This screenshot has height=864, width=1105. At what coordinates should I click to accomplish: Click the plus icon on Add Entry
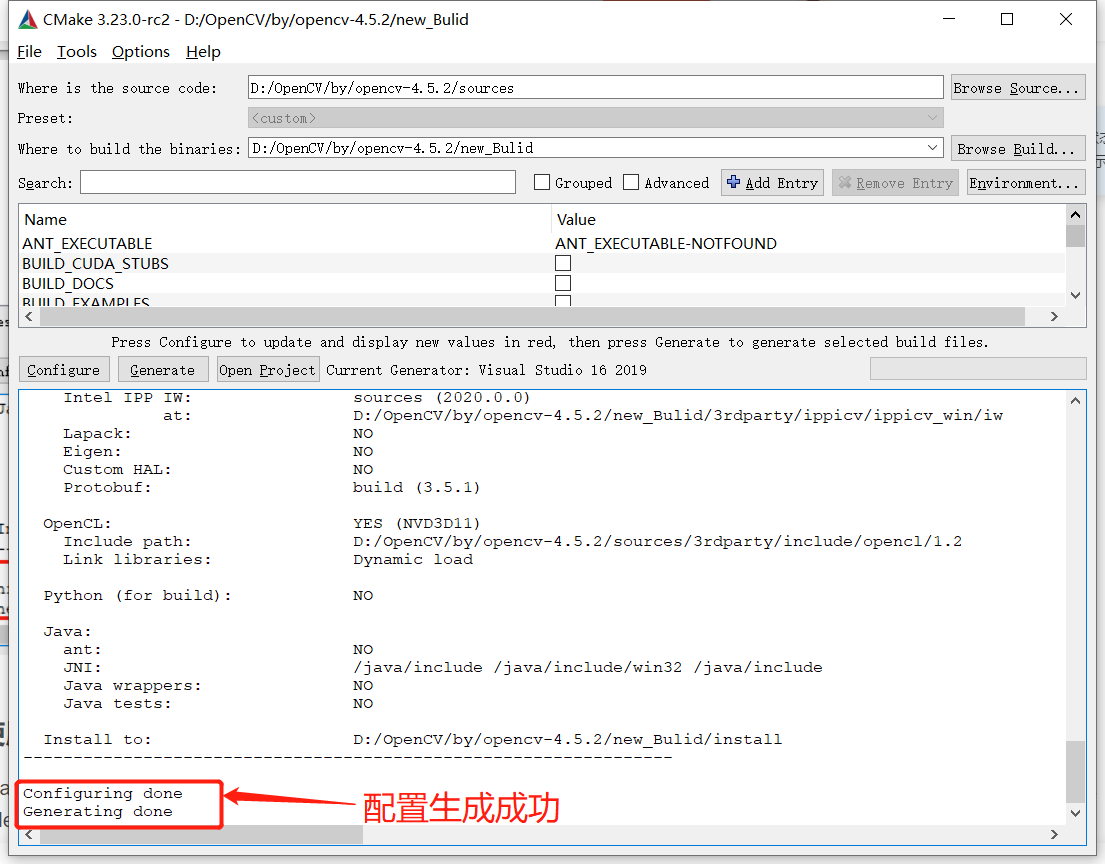point(734,182)
